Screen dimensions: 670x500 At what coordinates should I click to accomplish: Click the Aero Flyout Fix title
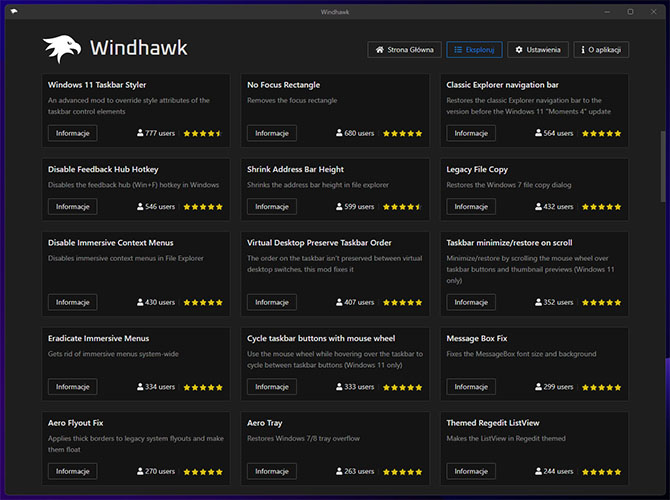76,423
